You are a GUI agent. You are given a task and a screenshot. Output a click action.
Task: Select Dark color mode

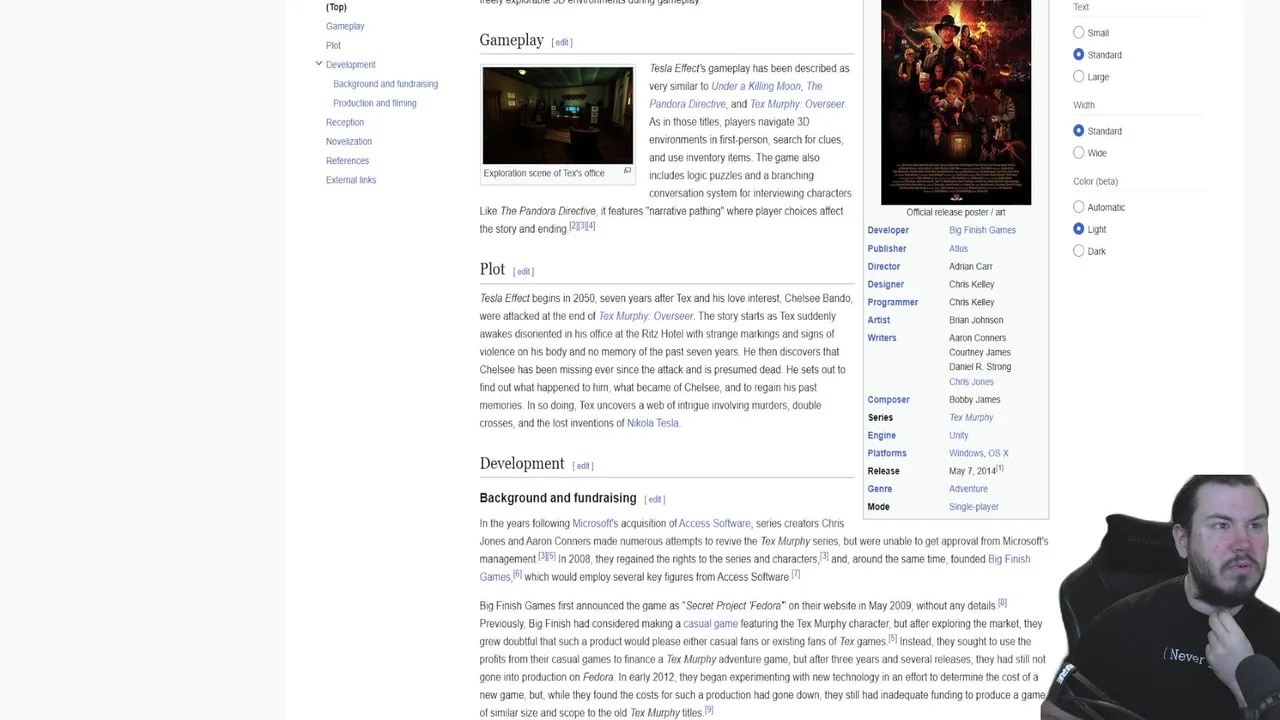[x=1078, y=251]
